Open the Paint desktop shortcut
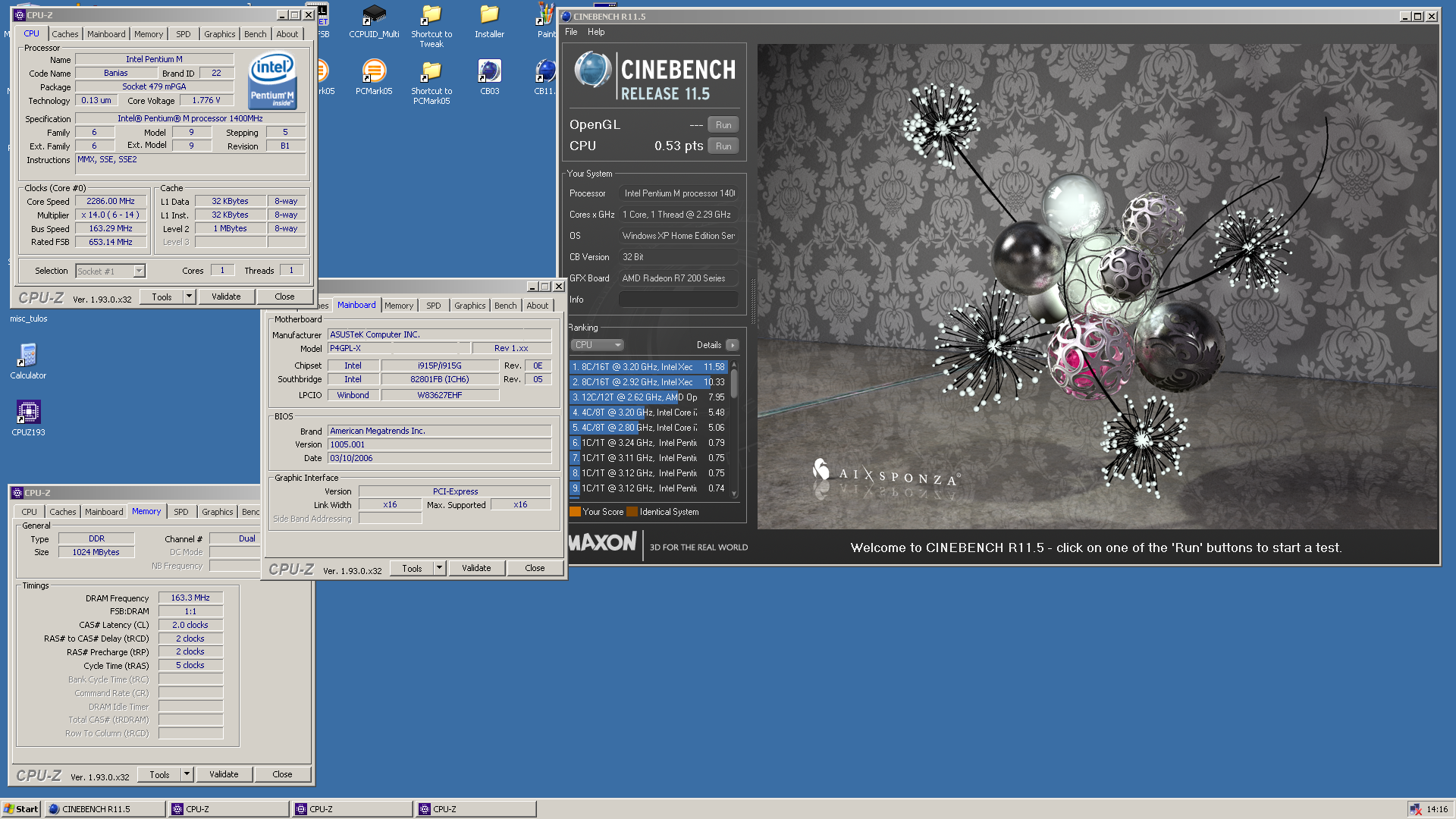Screen dimensions: 1456x819 (546, 21)
